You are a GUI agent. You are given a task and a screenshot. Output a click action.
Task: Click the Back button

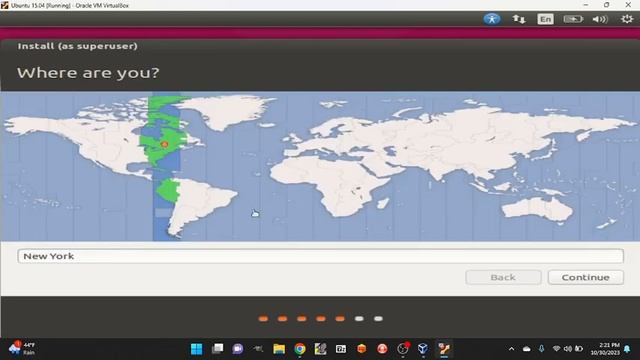point(503,277)
